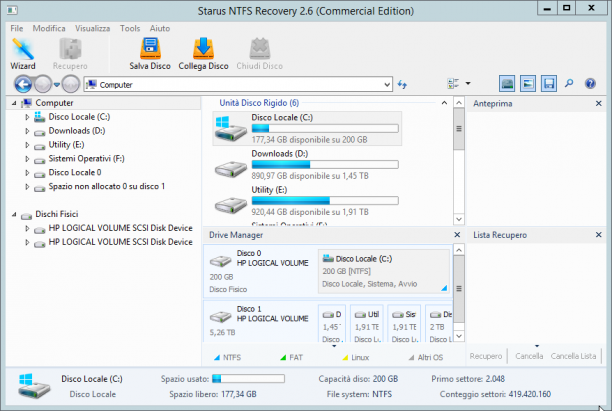This screenshot has height=411, width=612.
Task: Open the view options dropdown arrow
Action: [468, 84]
